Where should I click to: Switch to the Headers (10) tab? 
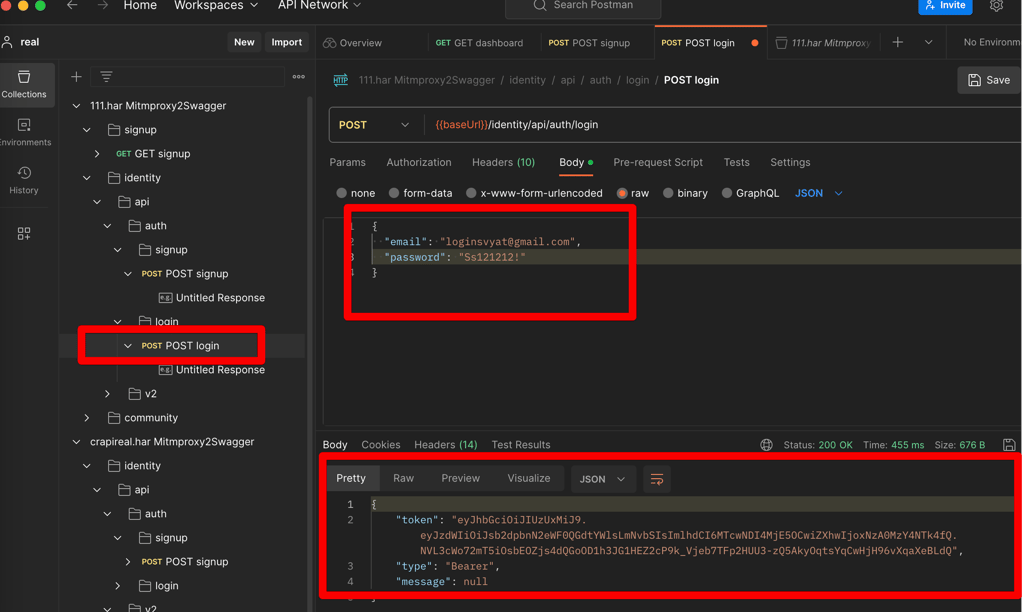pos(504,163)
